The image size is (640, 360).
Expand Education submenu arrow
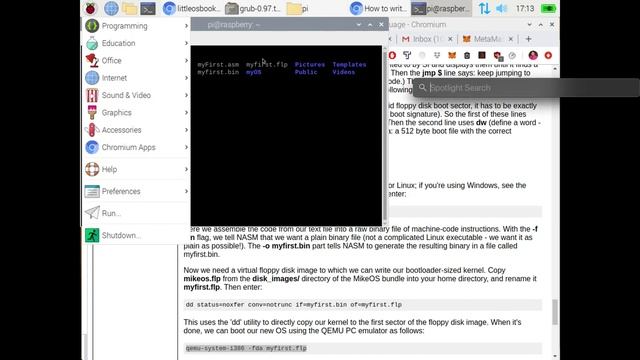186,43
